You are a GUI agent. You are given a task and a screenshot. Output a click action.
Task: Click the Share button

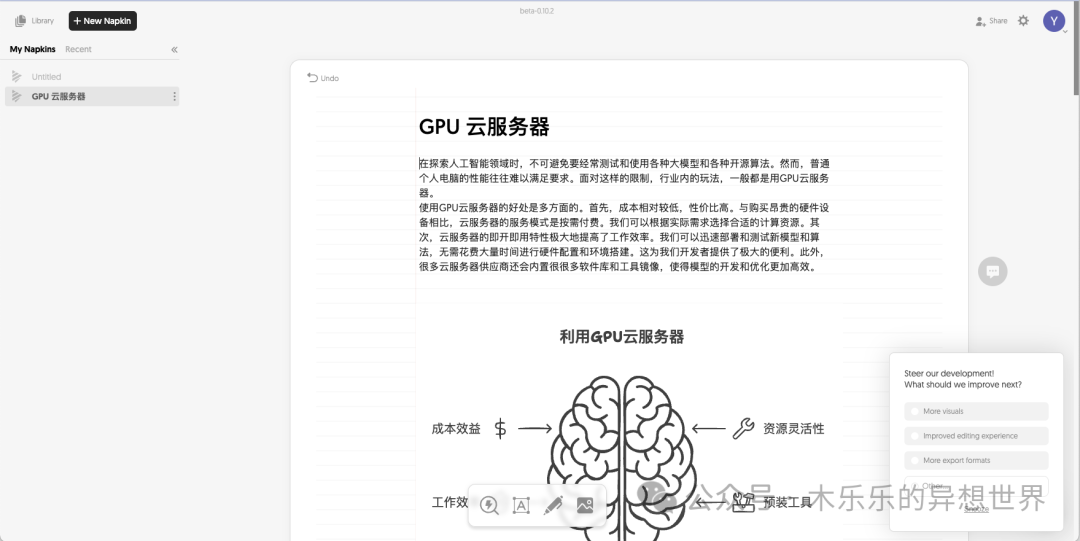tap(991, 21)
